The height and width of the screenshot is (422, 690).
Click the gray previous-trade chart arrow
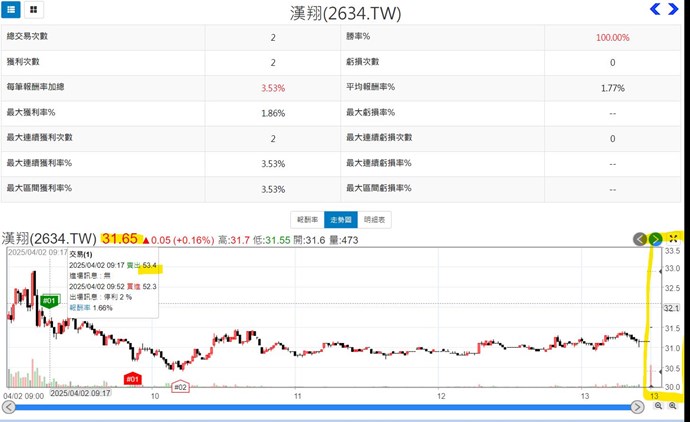[x=640, y=239]
